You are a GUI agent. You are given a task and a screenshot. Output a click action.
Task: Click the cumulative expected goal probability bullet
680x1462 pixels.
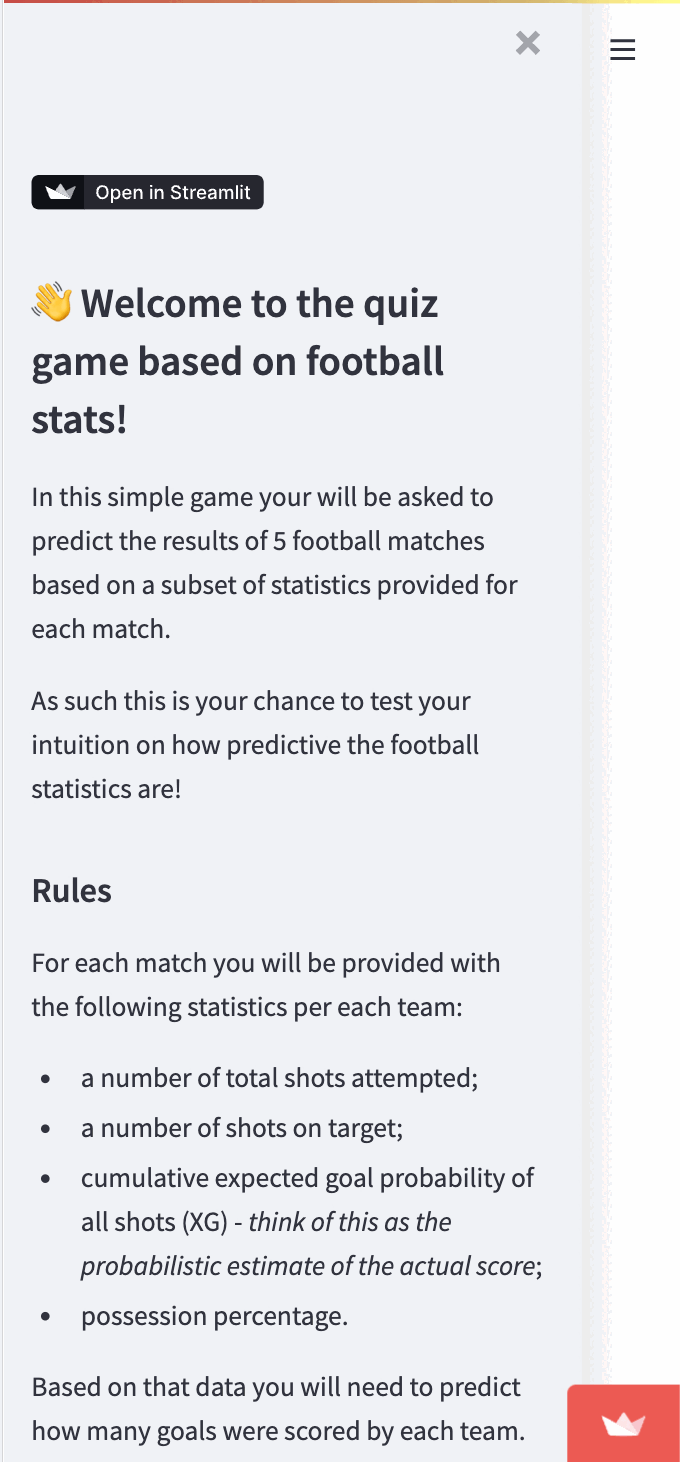tap(312, 1222)
